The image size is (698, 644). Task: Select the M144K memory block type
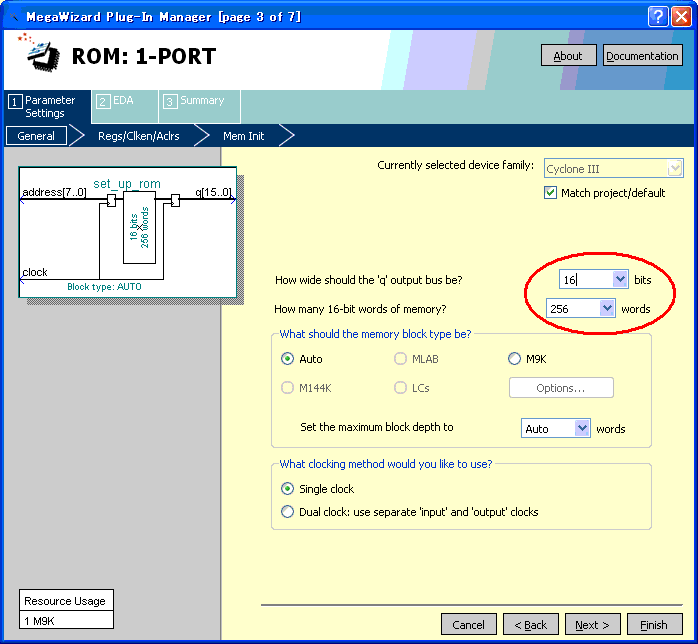coord(287,388)
